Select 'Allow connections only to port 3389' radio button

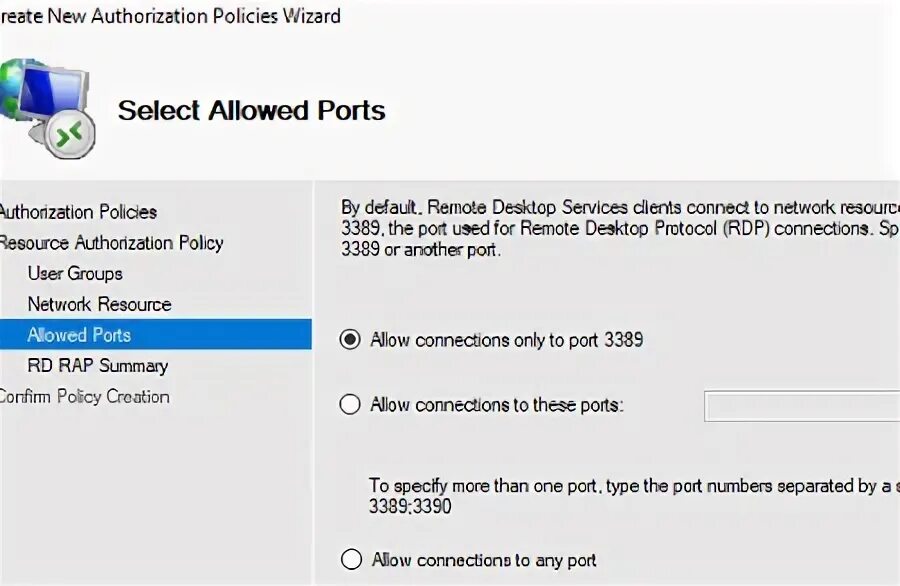point(350,340)
